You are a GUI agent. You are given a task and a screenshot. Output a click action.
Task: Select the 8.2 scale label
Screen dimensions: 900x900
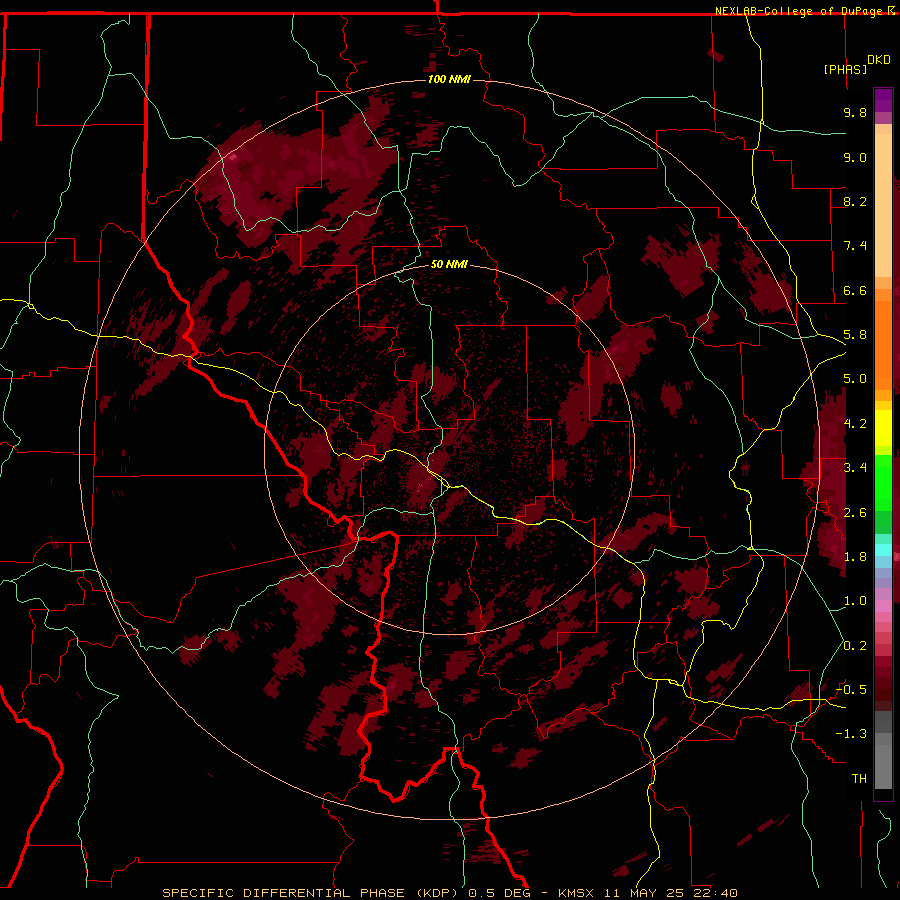point(855,201)
